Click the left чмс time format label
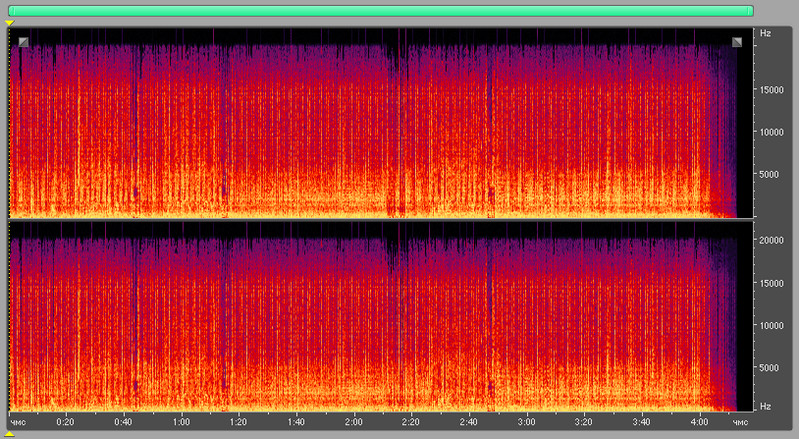The height and width of the screenshot is (439, 799). [x=17, y=421]
